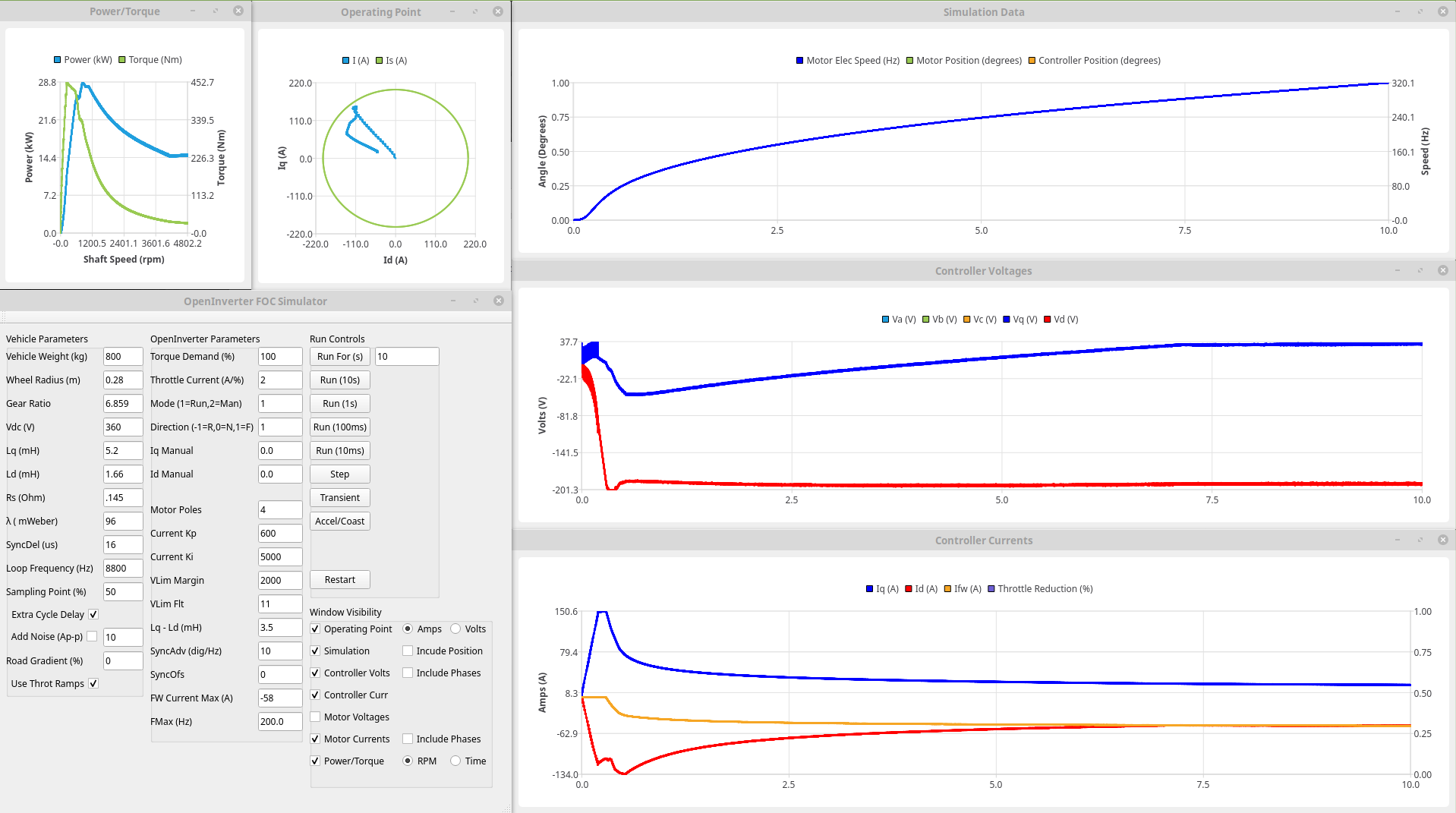This screenshot has width=1456, height=813.
Task: Click the Is (A) legend marker
Action: pos(380,61)
